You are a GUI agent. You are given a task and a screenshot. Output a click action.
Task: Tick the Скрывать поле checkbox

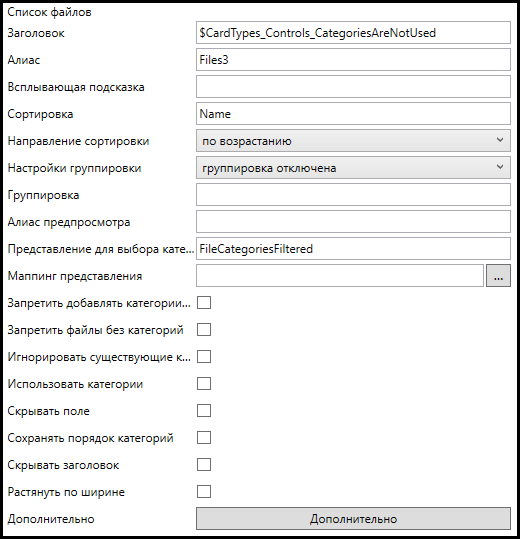pyautogui.click(x=204, y=411)
